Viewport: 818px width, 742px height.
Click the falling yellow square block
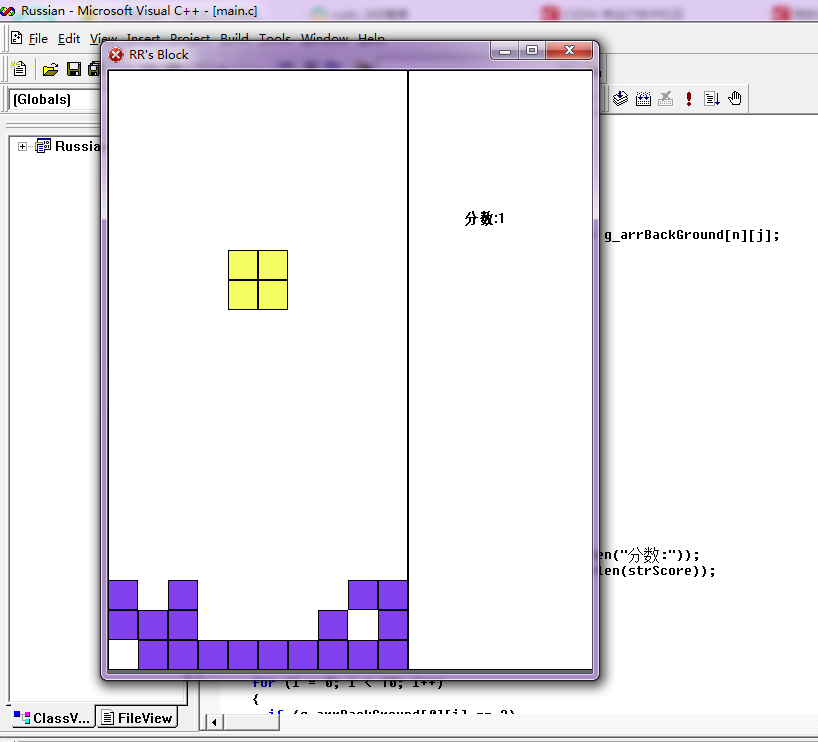coord(258,280)
